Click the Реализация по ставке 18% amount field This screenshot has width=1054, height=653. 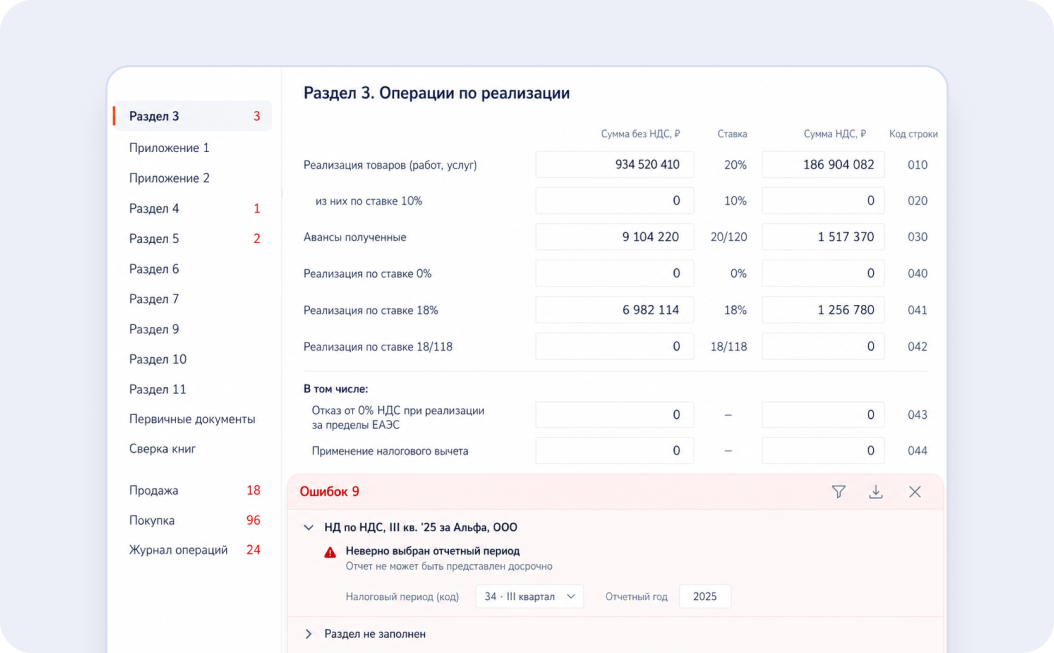614,310
